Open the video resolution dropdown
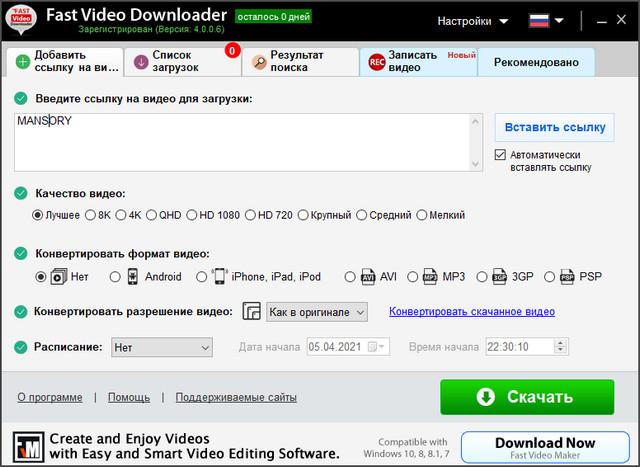 [317, 312]
